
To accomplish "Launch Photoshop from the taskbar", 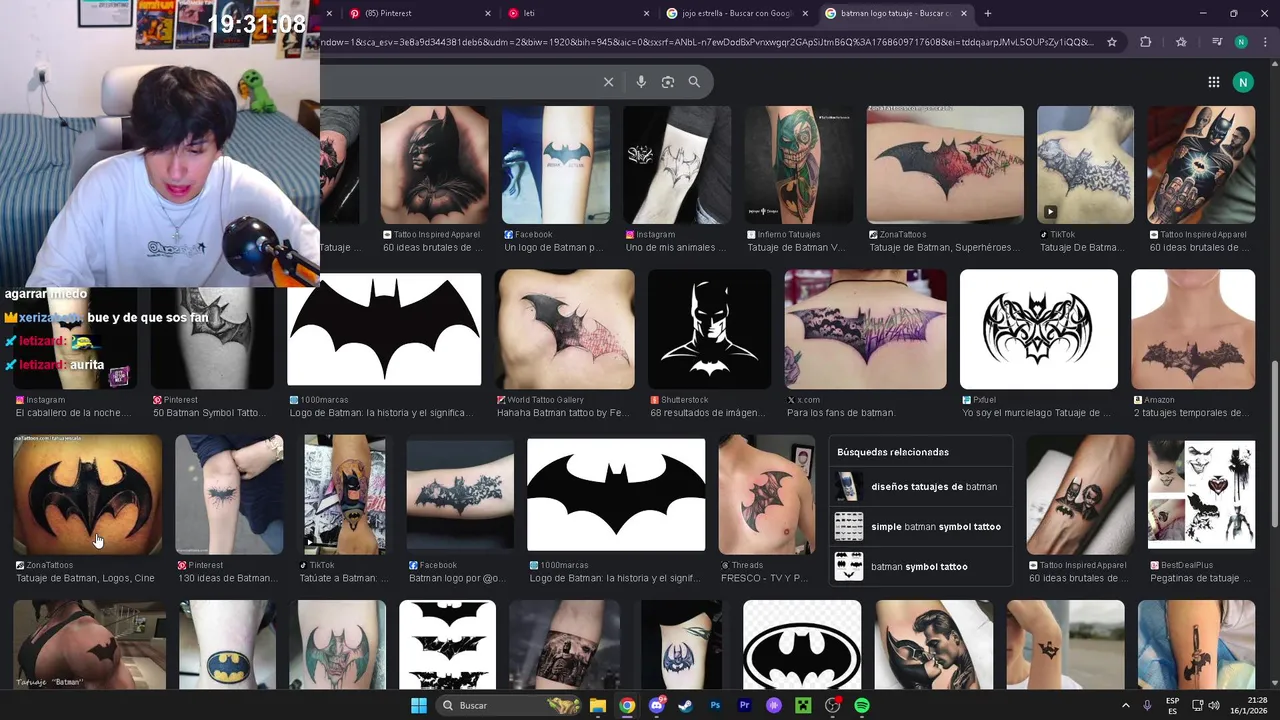I will [715, 705].
